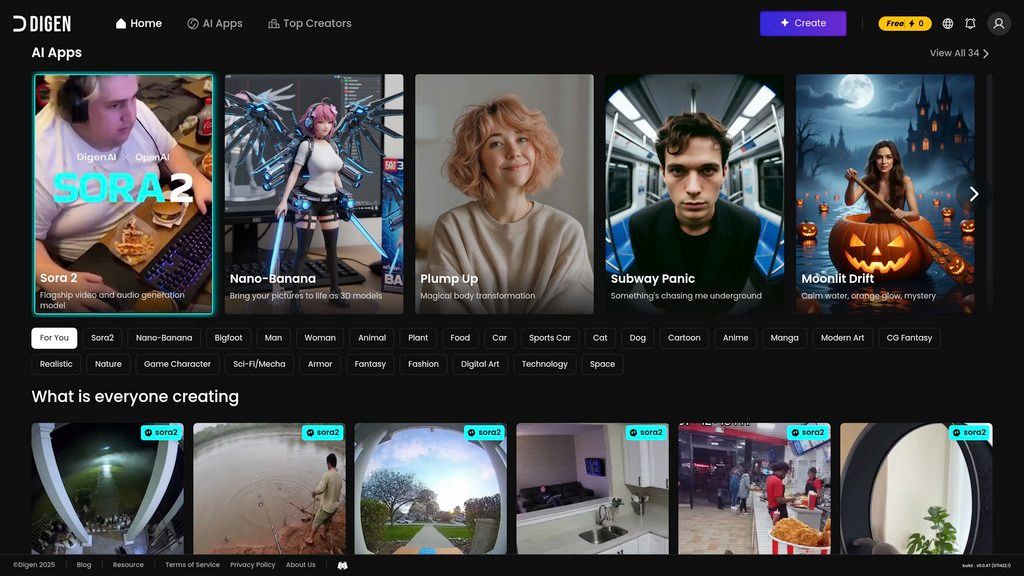Pick the Manga style chip
The image size is (1024, 576).
coord(784,338)
